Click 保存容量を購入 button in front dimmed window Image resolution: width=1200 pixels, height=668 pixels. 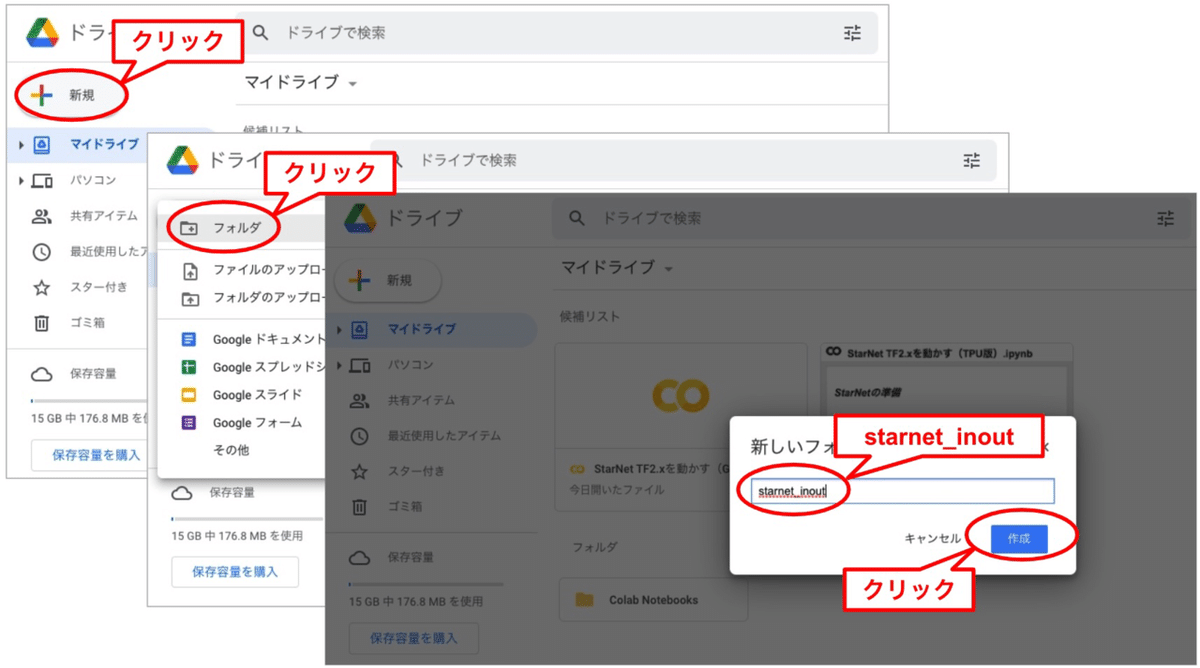(x=414, y=638)
